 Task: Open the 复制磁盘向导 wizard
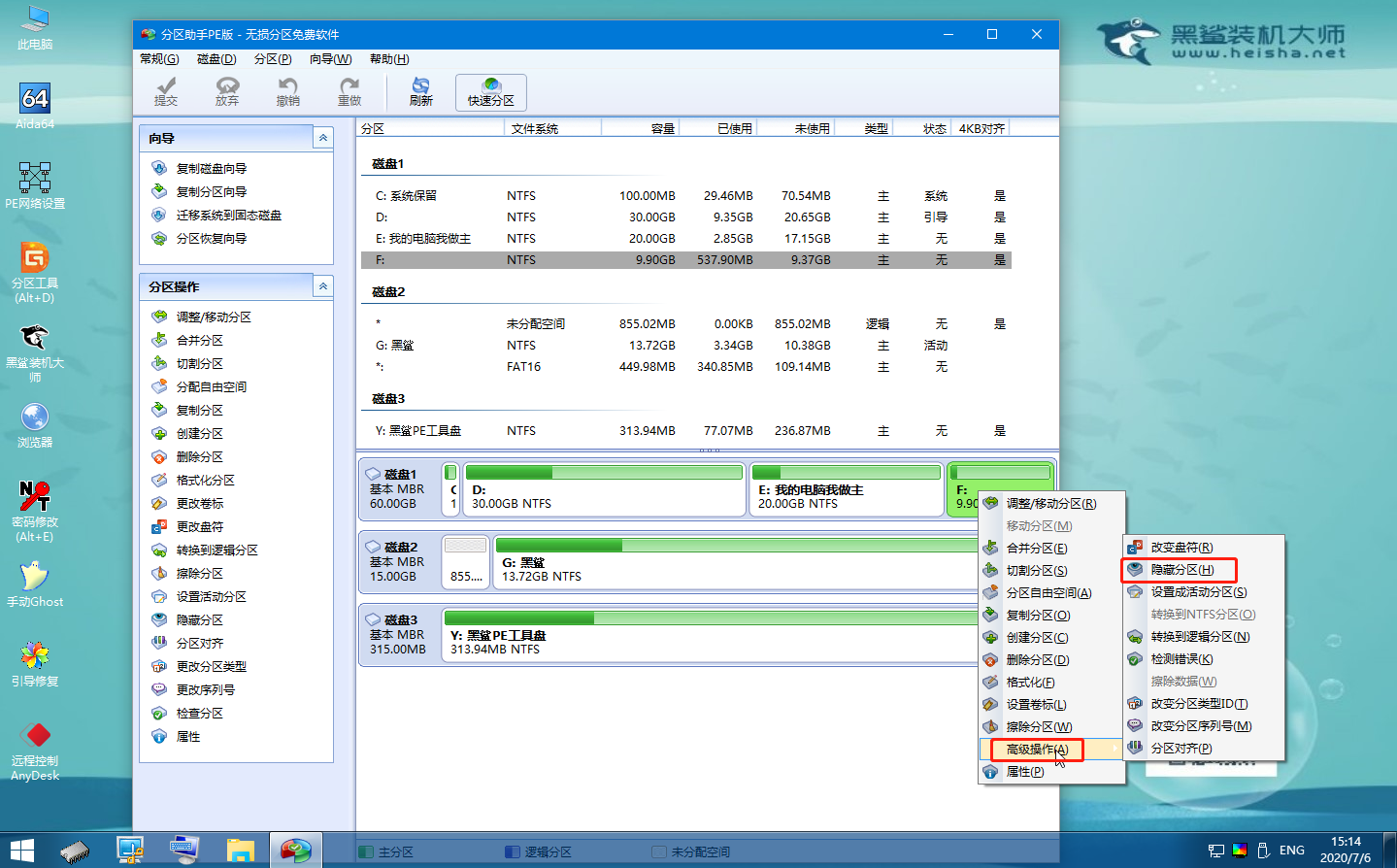click(211, 168)
